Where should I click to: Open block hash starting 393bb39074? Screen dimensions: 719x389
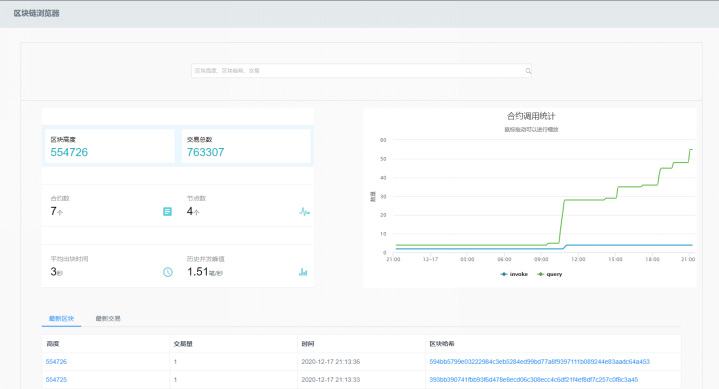tap(534, 379)
